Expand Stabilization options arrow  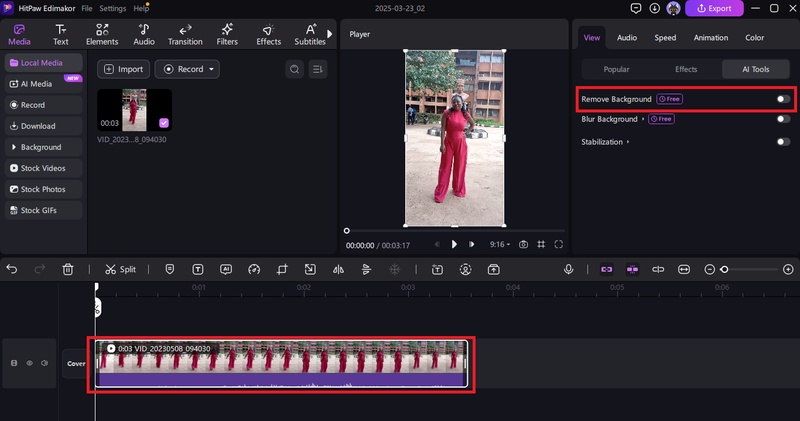(x=628, y=142)
